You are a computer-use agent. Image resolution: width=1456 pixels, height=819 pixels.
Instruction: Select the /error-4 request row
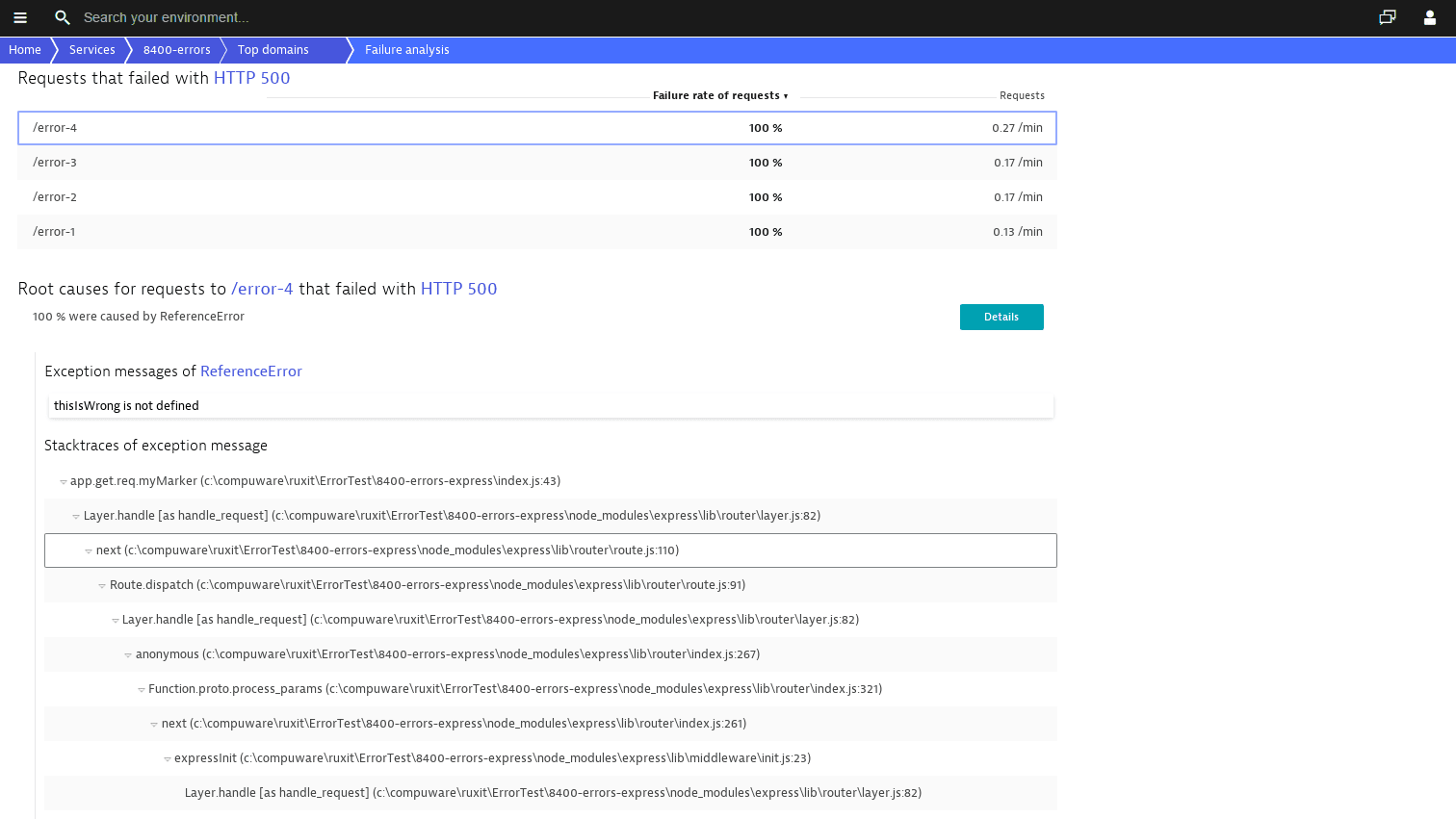(537, 128)
